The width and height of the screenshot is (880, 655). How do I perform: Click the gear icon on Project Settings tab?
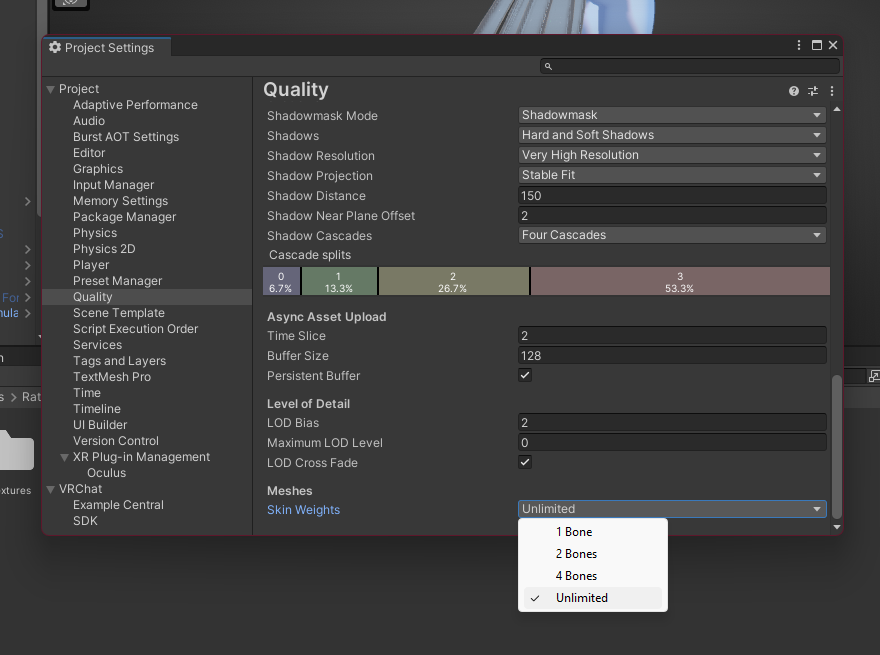click(55, 47)
